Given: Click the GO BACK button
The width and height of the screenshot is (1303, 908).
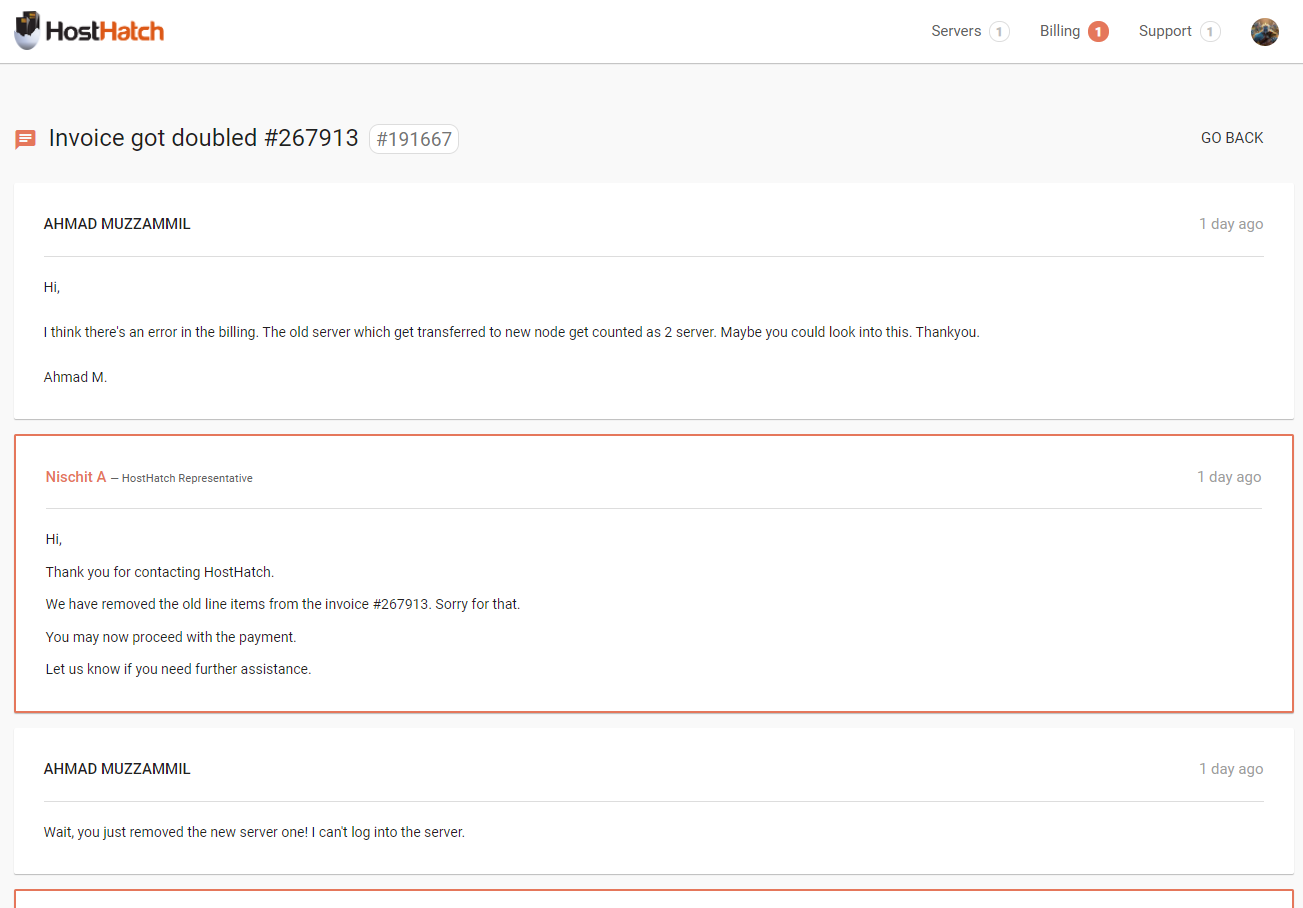Looking at the screenshot, I should [x=1232, y=138].
